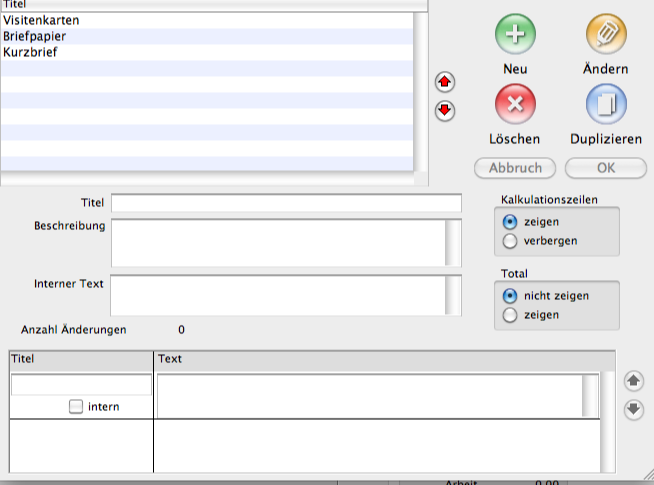Select Kalkulationszeilen zeigen radio button
This screenshot has width=654, height=485.
(510, 221)
